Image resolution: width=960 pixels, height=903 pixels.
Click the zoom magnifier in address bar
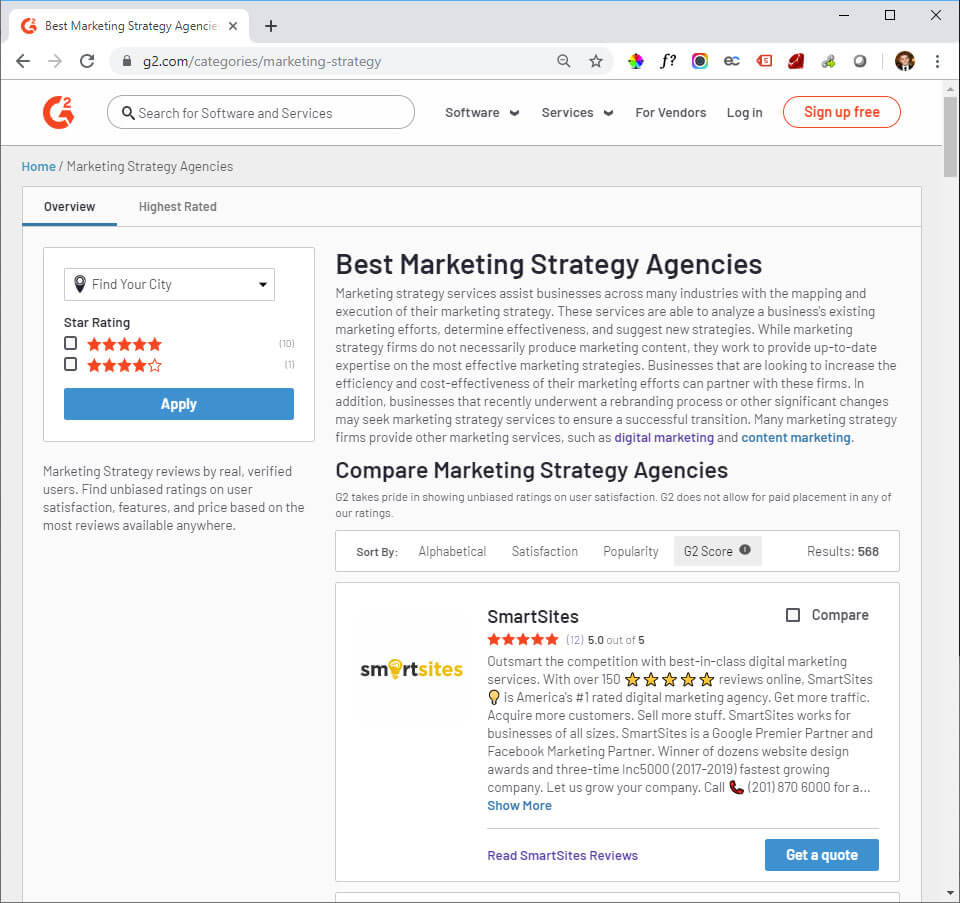point(564,61)
